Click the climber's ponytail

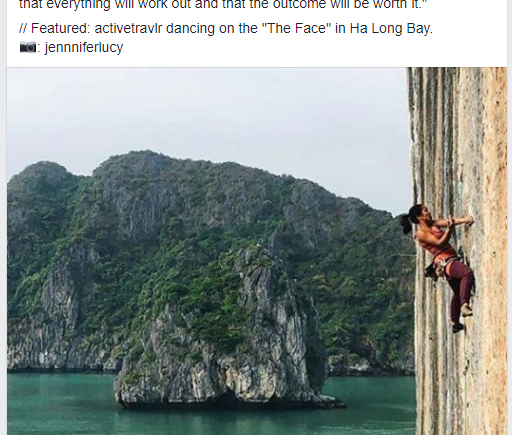click(406, 223)
